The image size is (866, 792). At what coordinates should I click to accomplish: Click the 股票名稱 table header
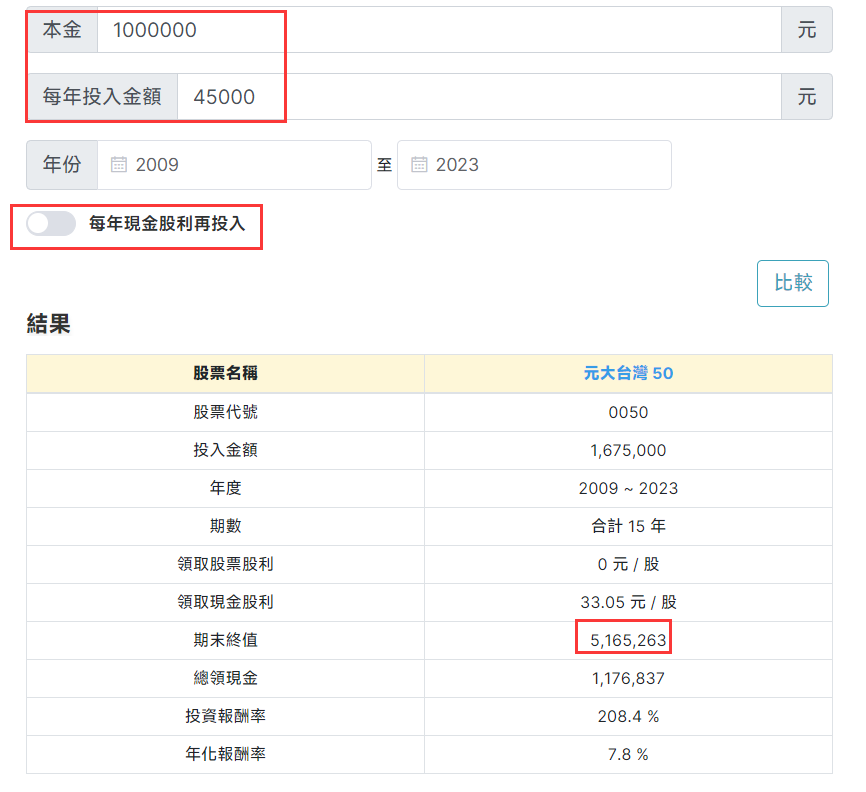pos(225,373)
